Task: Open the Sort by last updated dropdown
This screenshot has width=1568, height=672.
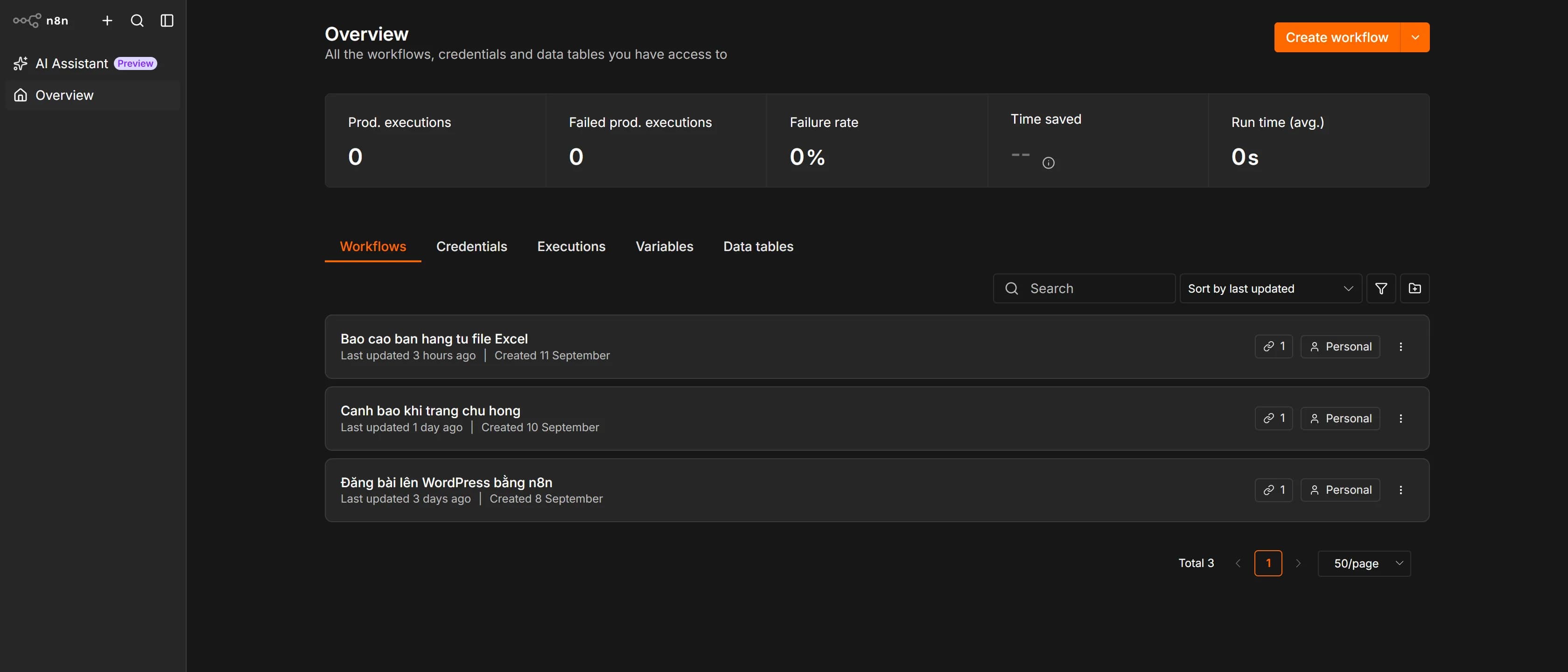Action: coord(1270,288)
